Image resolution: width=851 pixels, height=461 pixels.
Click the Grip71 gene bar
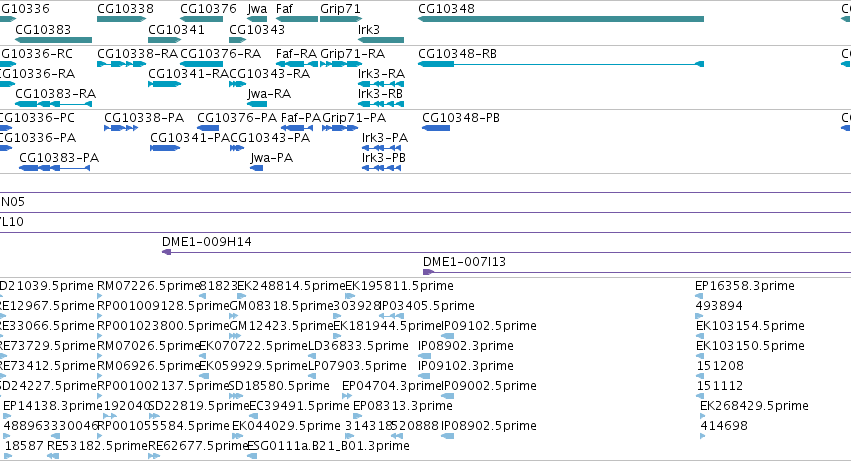[341, 19]
